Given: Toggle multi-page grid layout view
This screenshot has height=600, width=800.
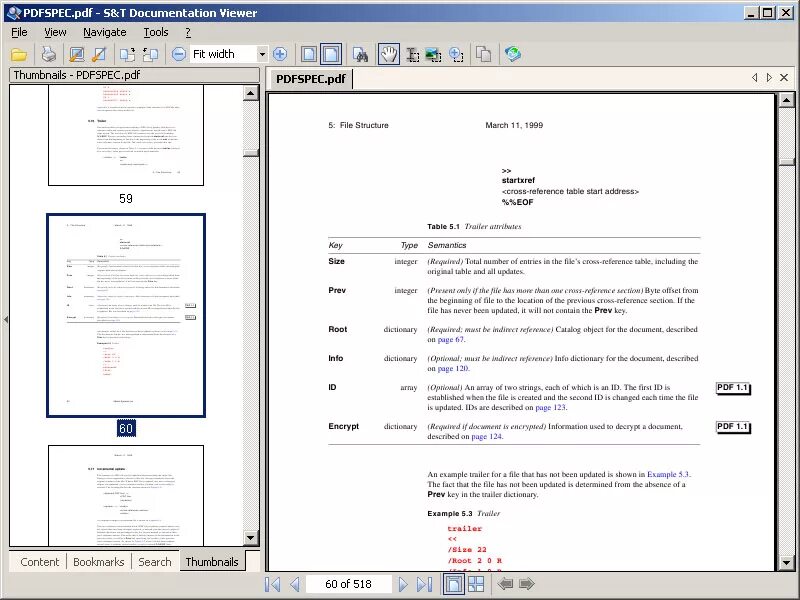Looking at the screenshot, I should point(476,584).
